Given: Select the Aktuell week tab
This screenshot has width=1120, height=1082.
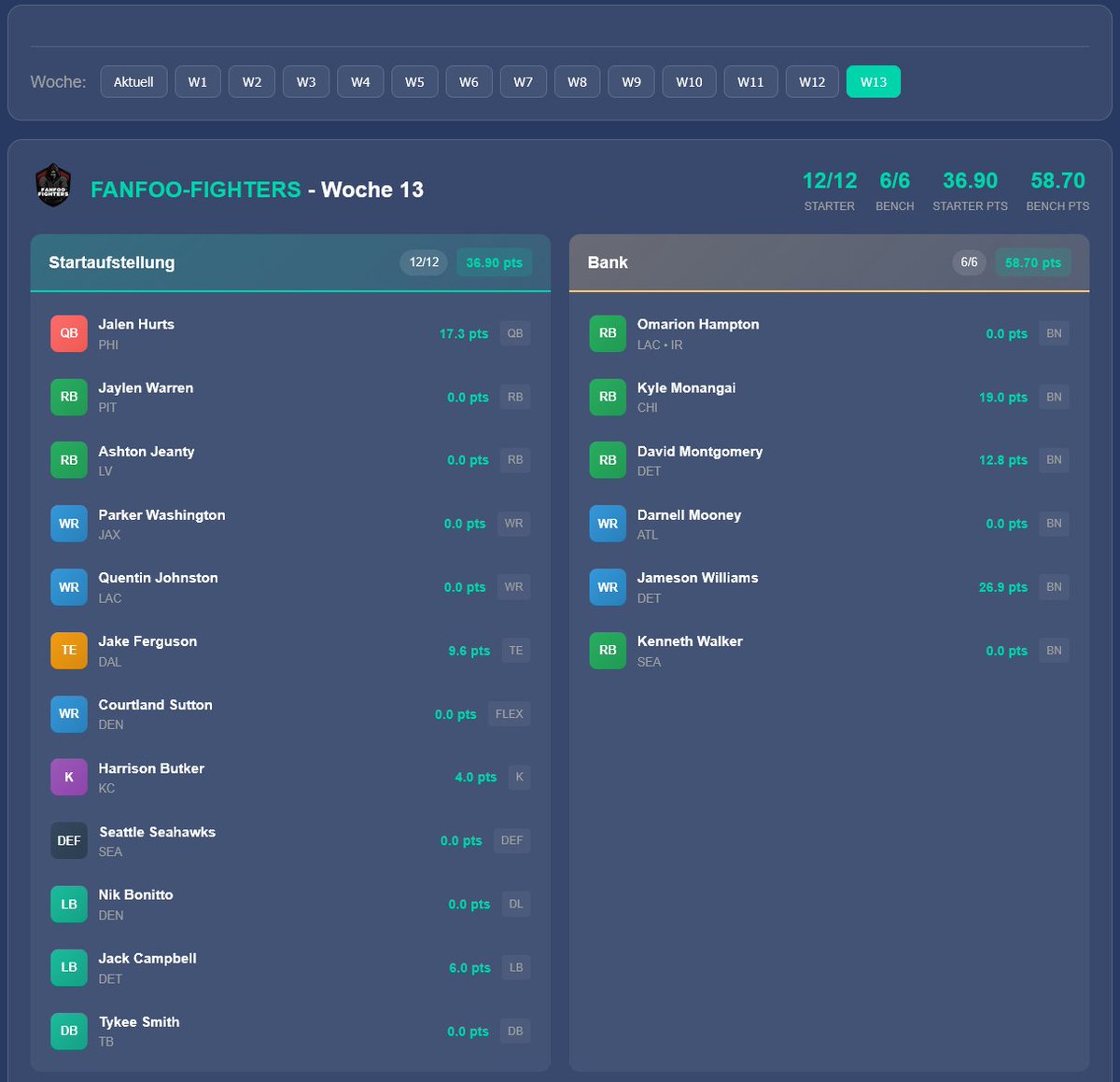Looking at the screenshot, I should pos(133,82).
